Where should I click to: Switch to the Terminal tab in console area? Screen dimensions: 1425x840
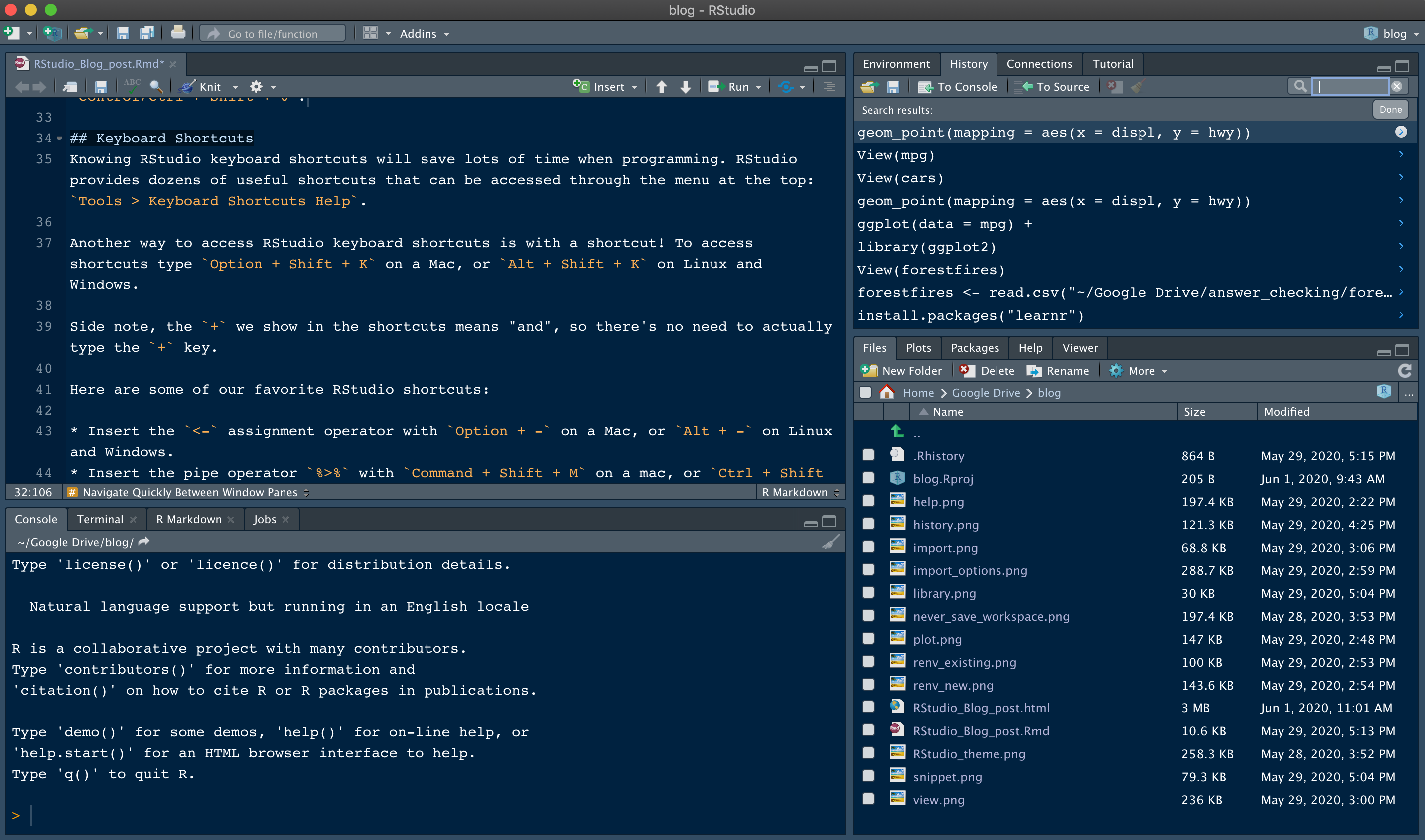pyautogui.click(x=99, y=518)
